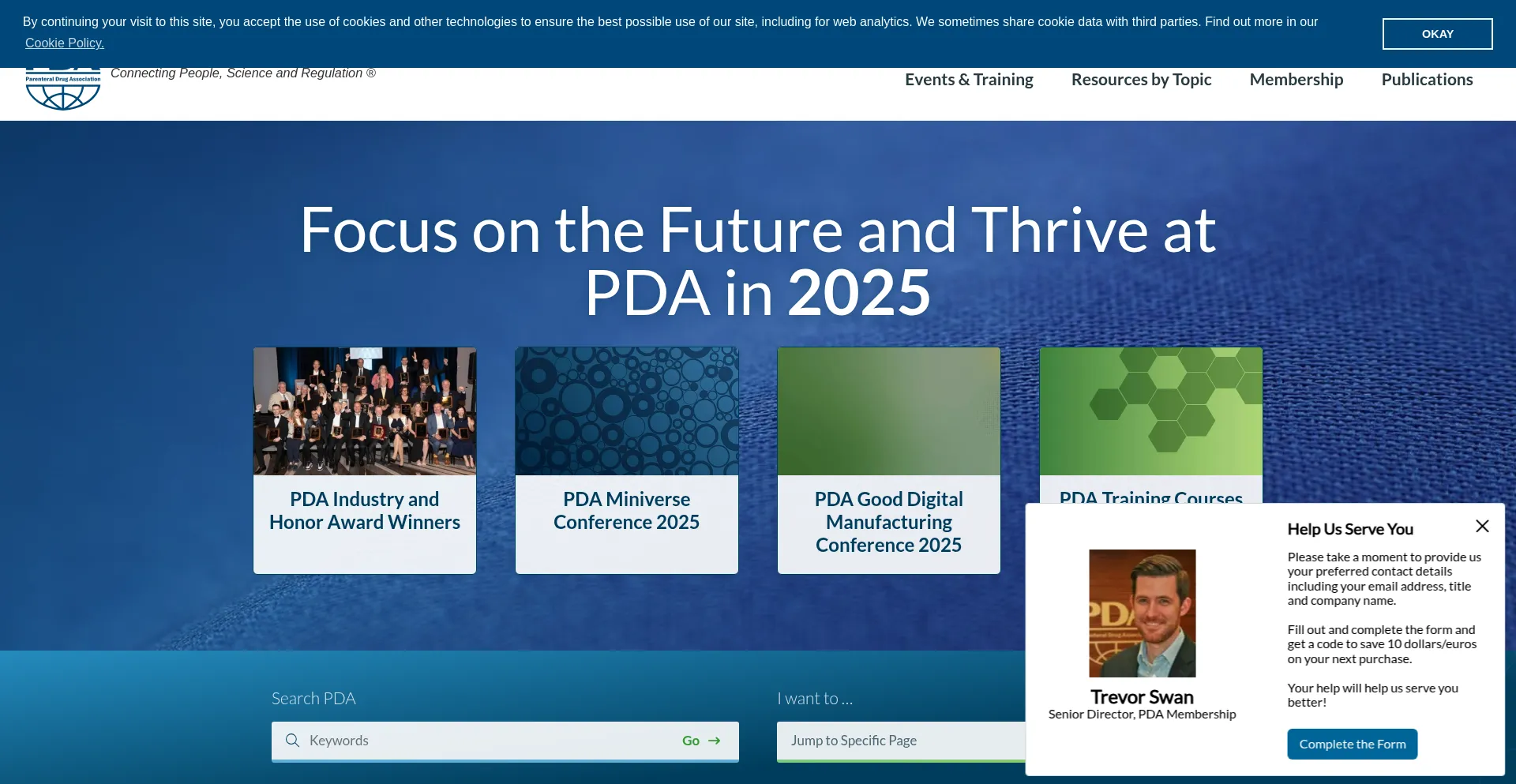The height and width of the screenshot is (784, 1516).
Task: Click Trevor Swan's portrait photo
Action: [1142, 613]
